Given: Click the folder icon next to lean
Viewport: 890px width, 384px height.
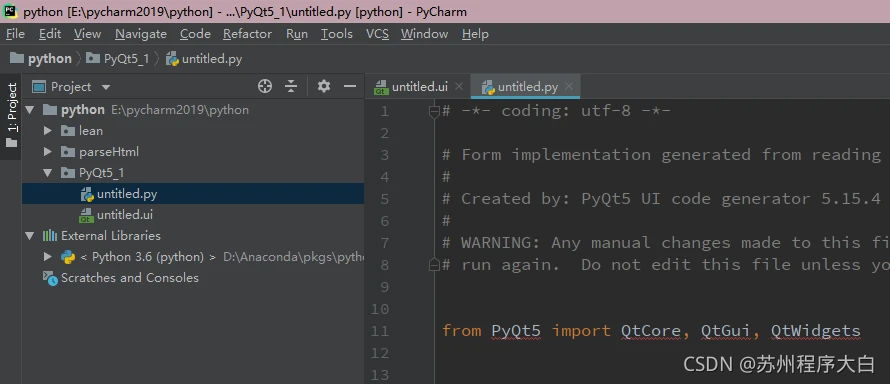Looking at the screenshot, I should click(68, 131).
